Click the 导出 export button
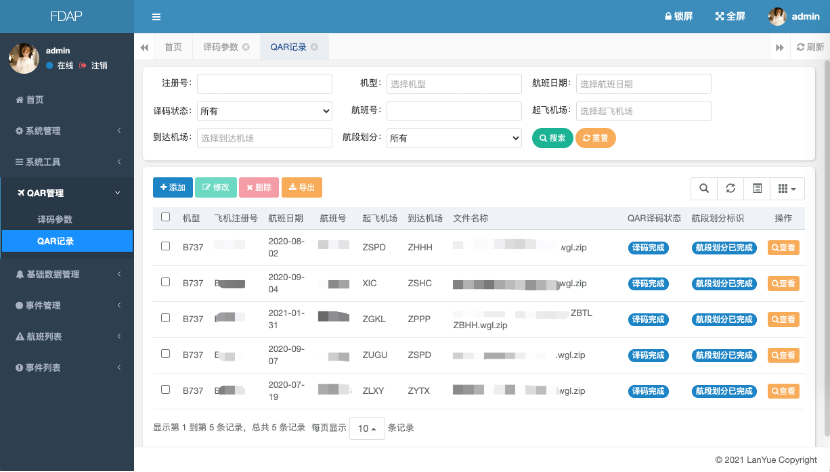 coord(302,187)
